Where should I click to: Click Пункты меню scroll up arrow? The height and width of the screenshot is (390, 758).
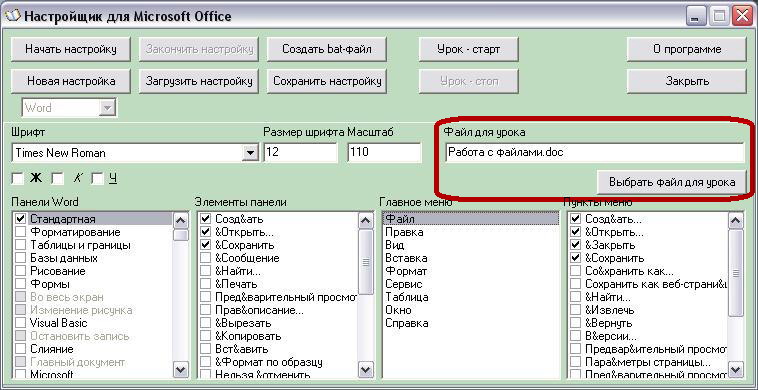click(x=736, y=221)
